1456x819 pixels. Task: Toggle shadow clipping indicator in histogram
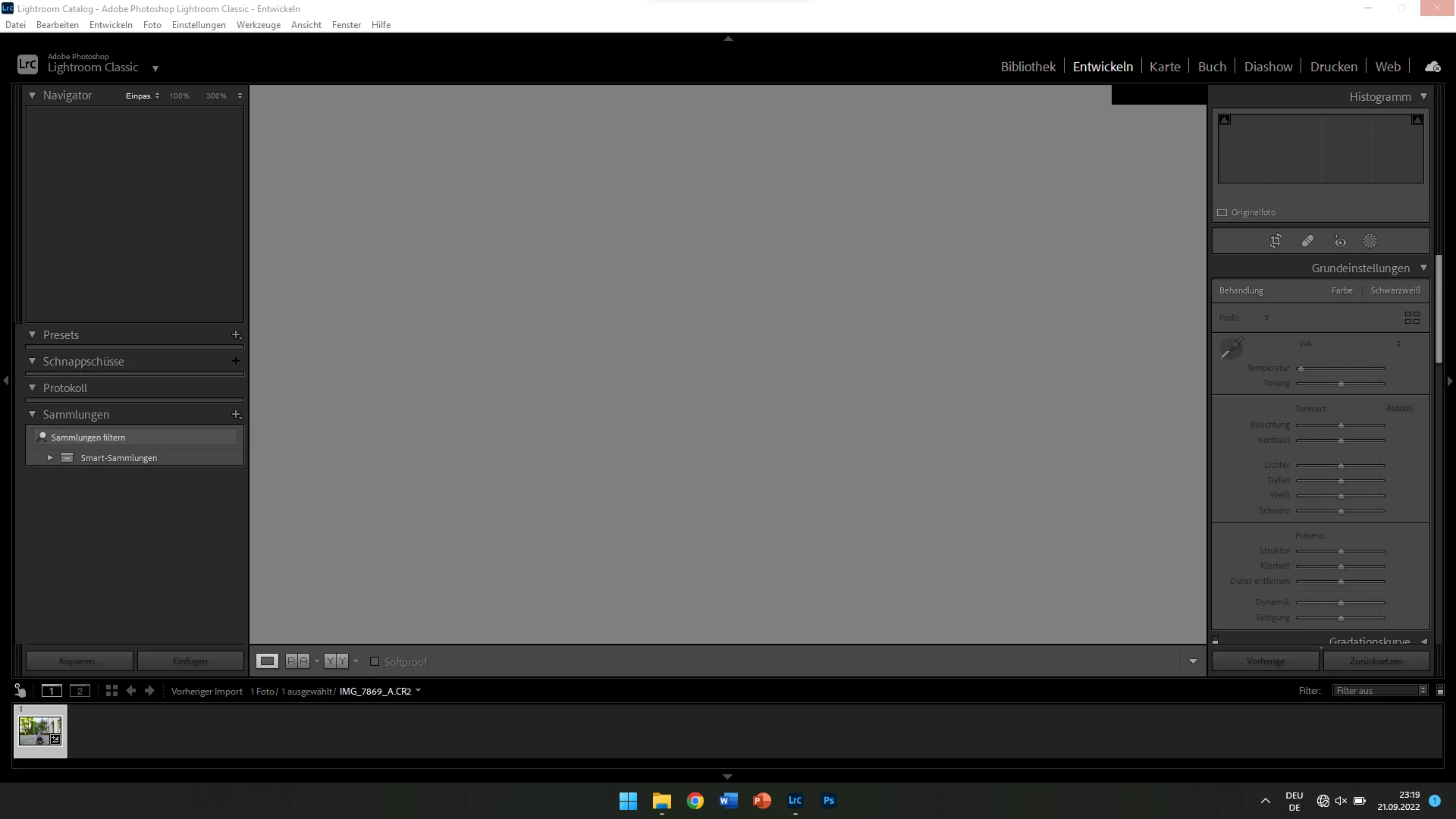click(x=1225, y=120)
